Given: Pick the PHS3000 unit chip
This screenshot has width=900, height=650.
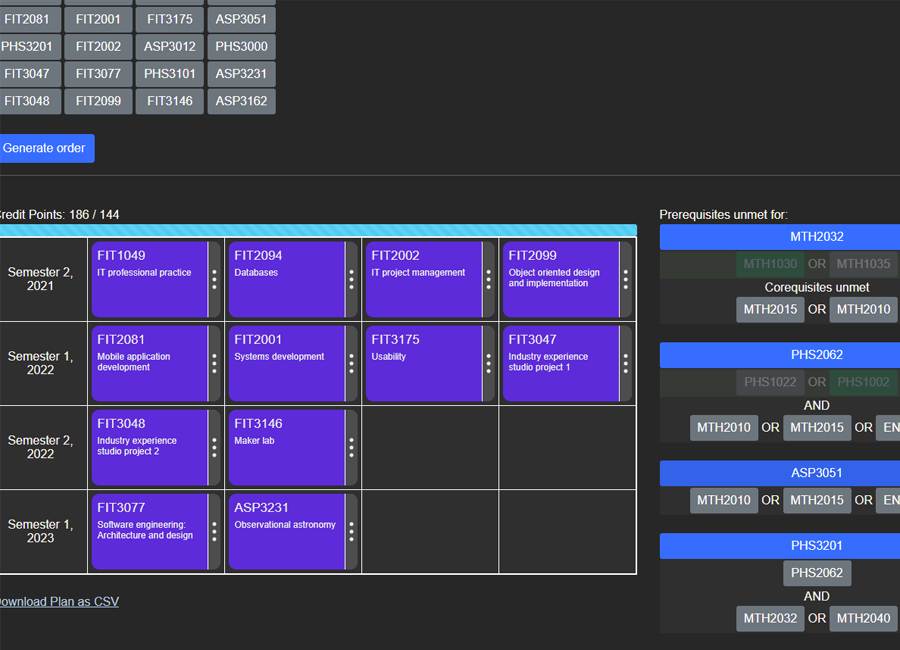Looking at the screenshot, I should pyautogui.click(x=241, y=46).
